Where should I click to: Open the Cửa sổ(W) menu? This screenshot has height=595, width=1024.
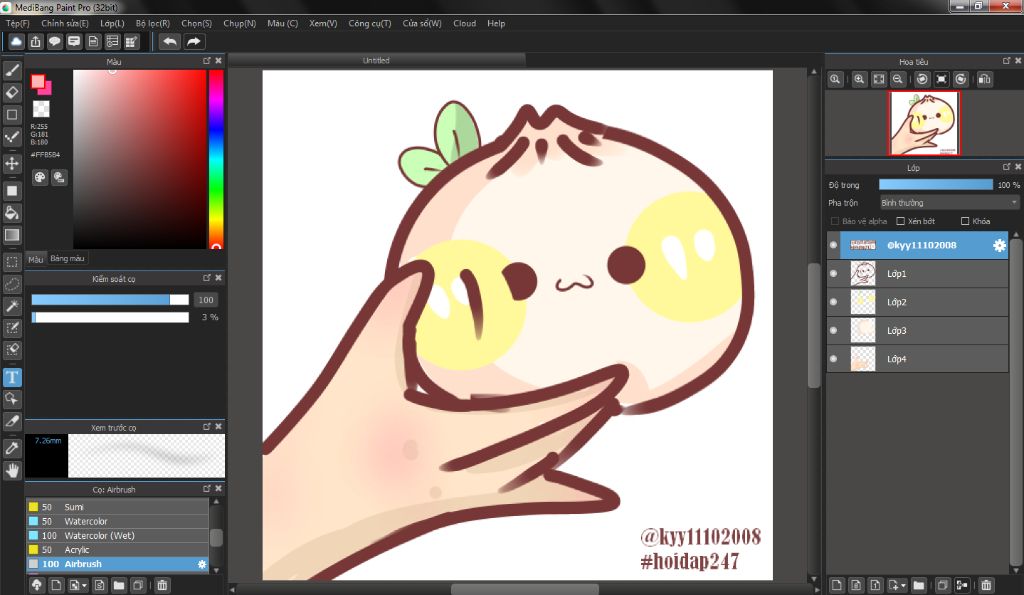click(422, 24)
